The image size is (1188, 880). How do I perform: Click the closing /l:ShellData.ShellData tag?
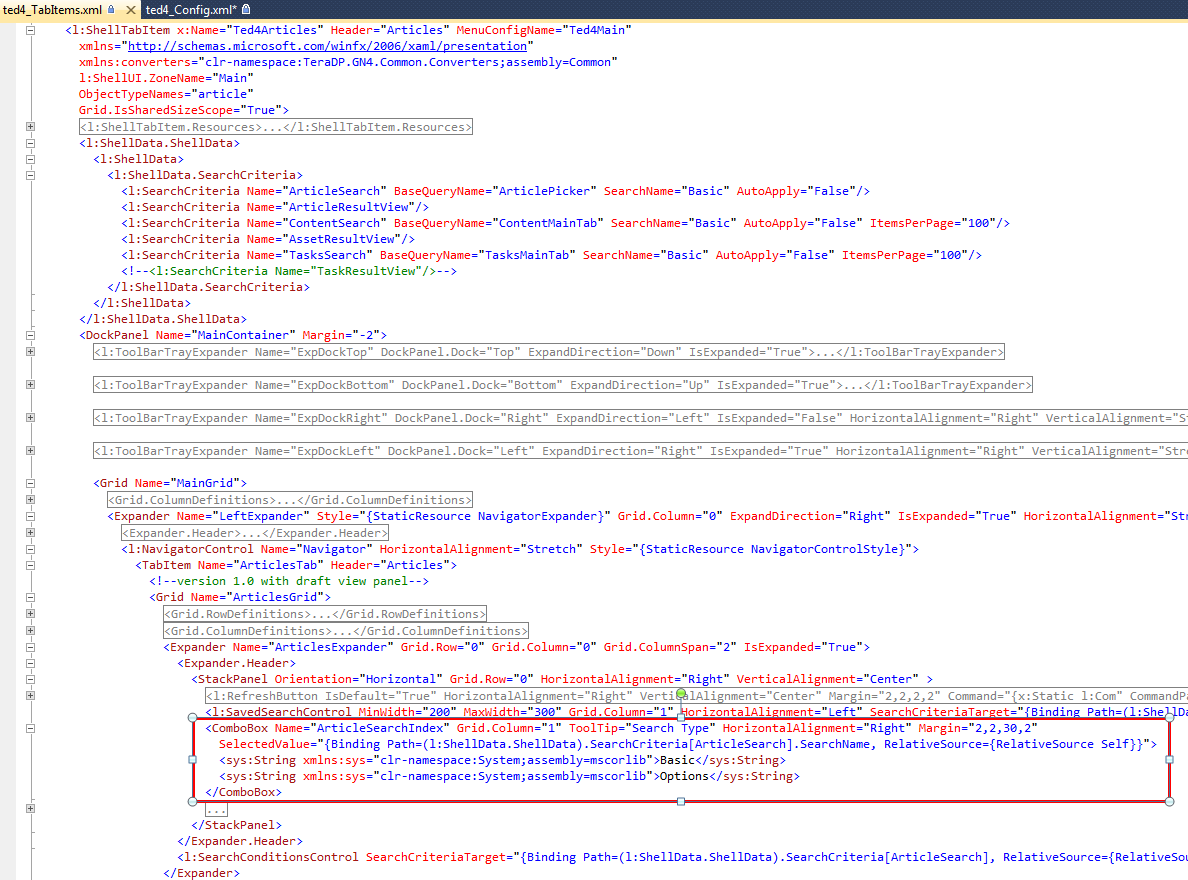pyautogui.click(x=163, y=319)
